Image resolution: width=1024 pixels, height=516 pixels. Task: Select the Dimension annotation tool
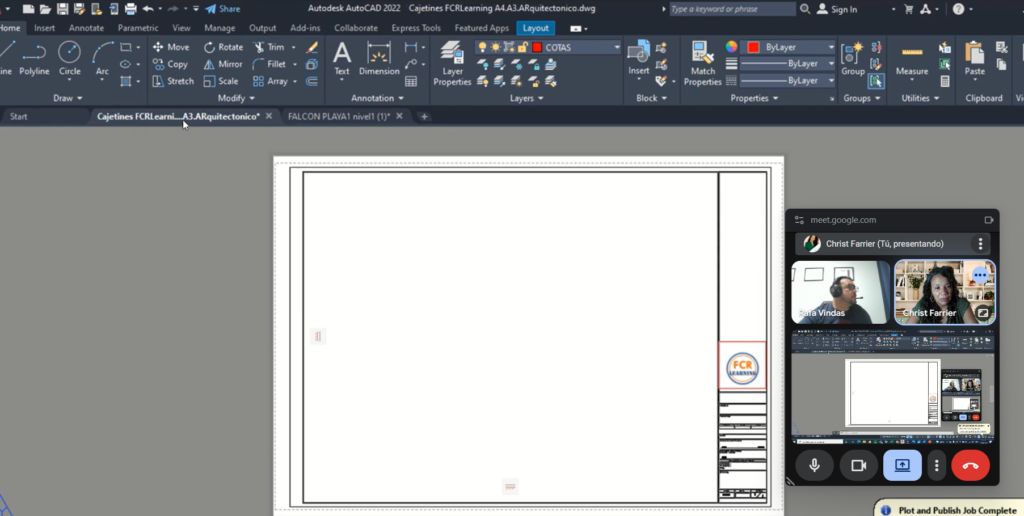click(x=379, y=58)
